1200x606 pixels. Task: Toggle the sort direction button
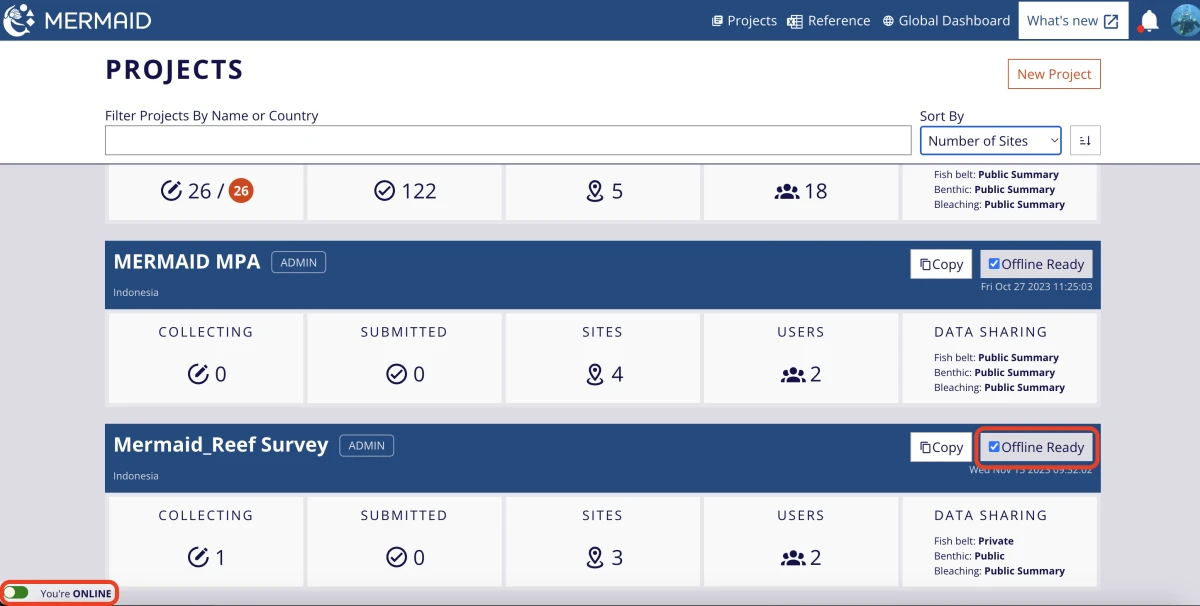(1085, 141)
